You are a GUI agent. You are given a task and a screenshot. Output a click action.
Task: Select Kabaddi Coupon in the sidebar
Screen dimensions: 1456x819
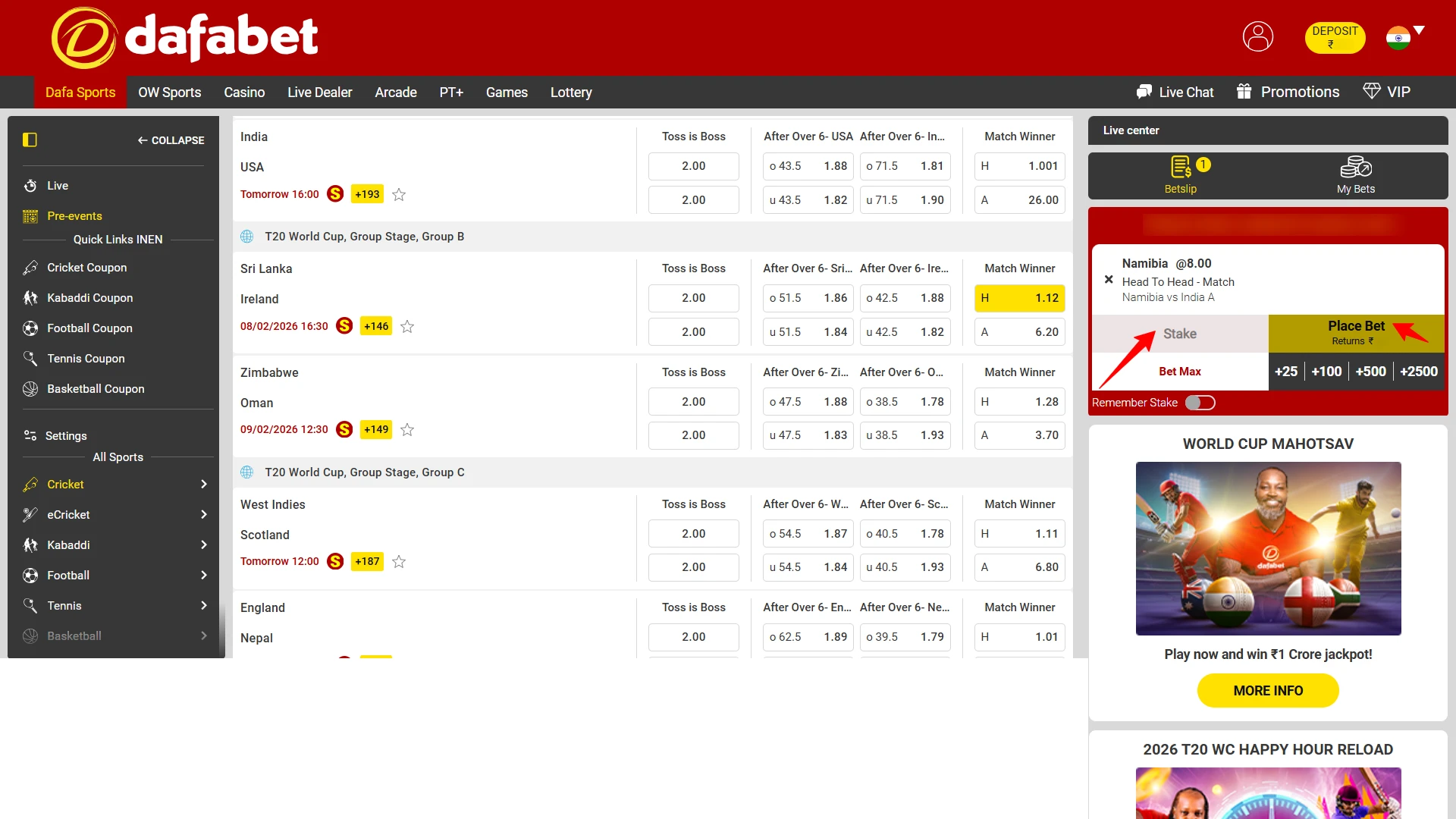(x=89, y=298)
